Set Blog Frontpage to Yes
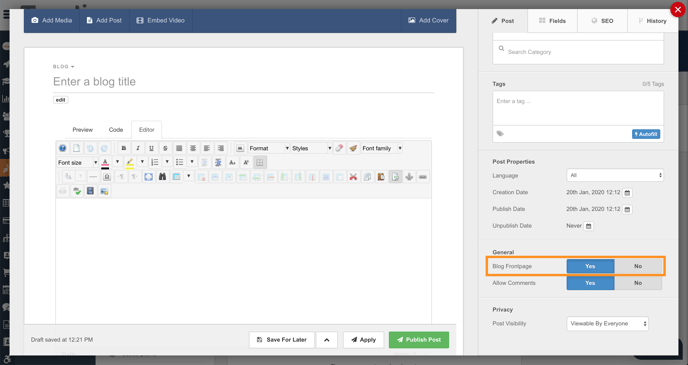688x365 pixels. (x=590, y=266)
